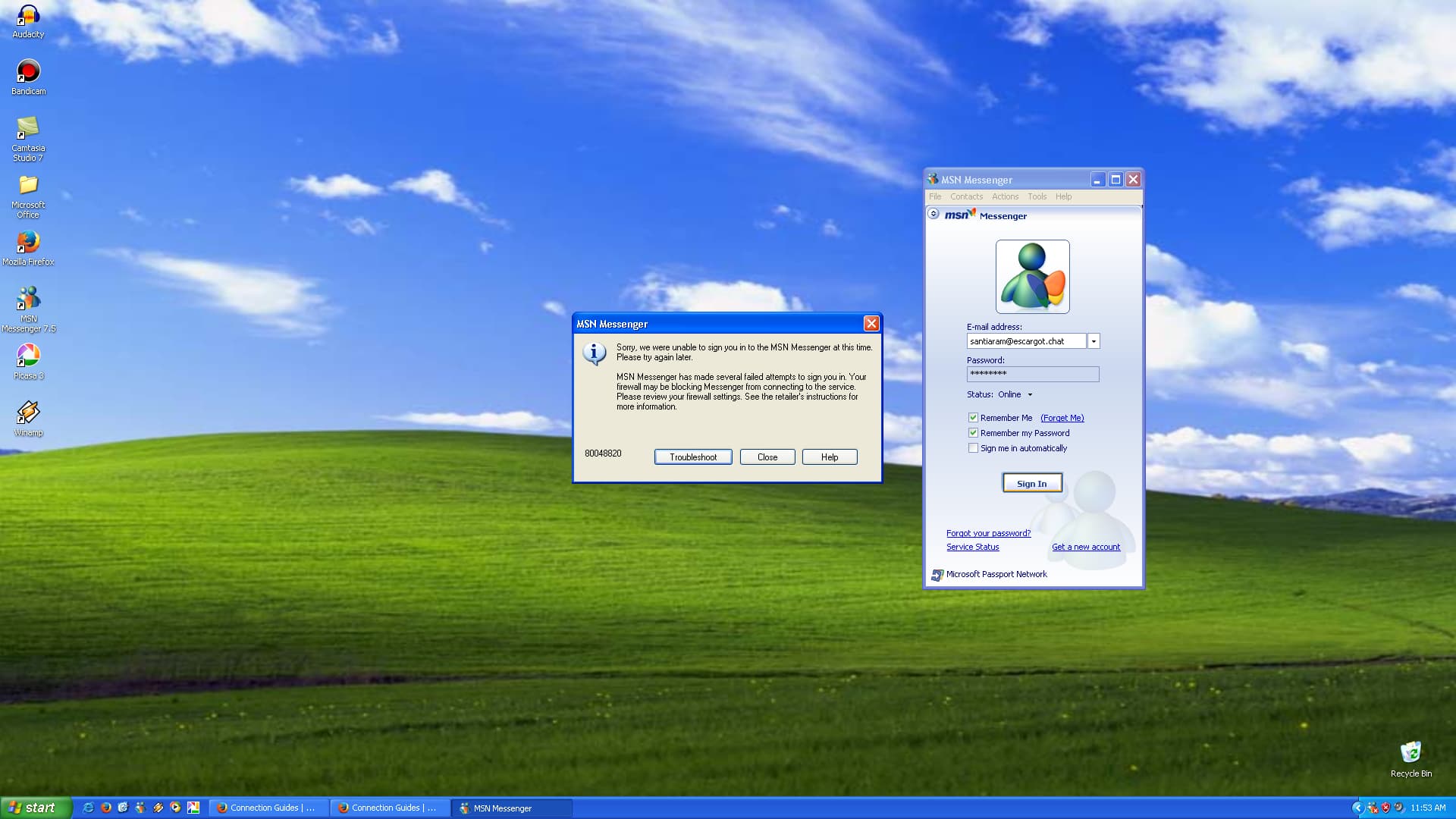Uncheck Remember Me checkbox
This screenshot has width=1456, height=819.
pos(973,418)
